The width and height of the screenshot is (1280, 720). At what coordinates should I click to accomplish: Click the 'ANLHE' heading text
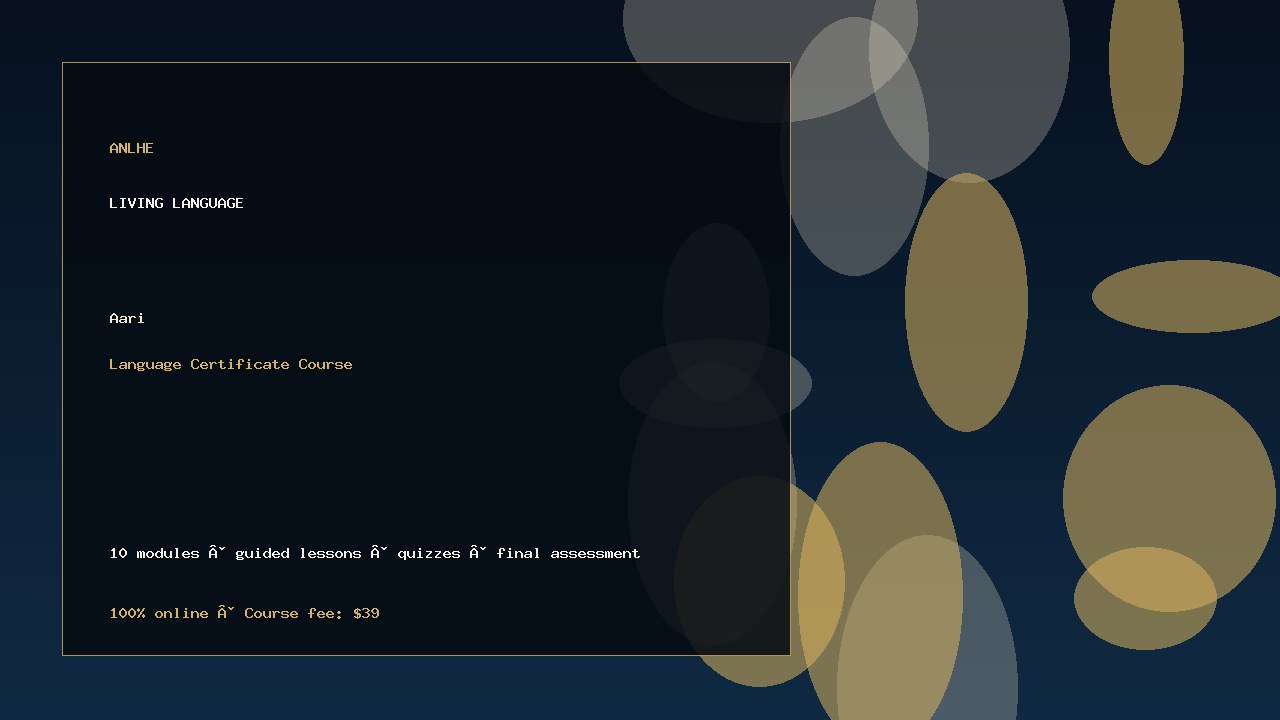click(x=131, y=148)
